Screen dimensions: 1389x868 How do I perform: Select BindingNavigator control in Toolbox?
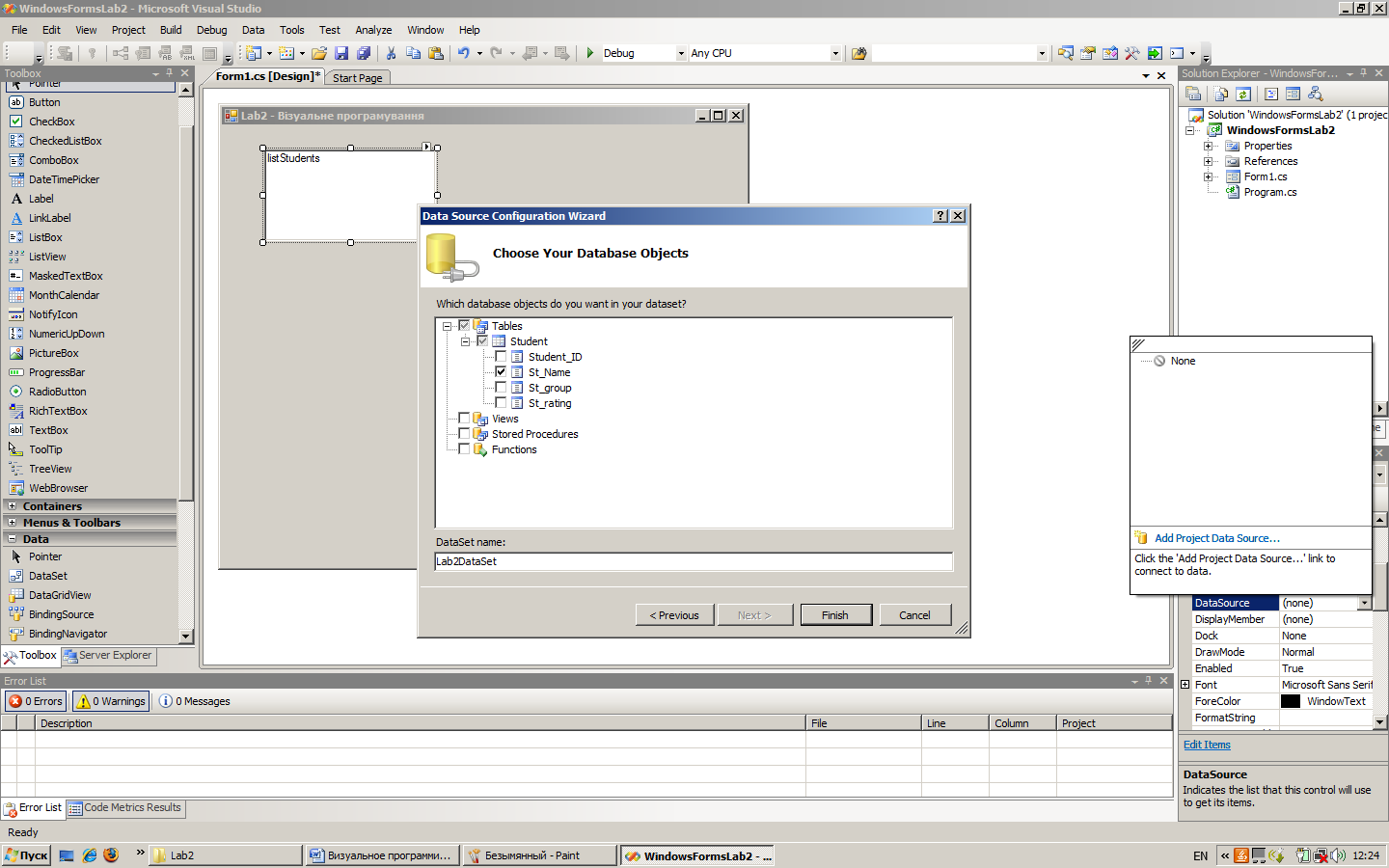(68, 634)
